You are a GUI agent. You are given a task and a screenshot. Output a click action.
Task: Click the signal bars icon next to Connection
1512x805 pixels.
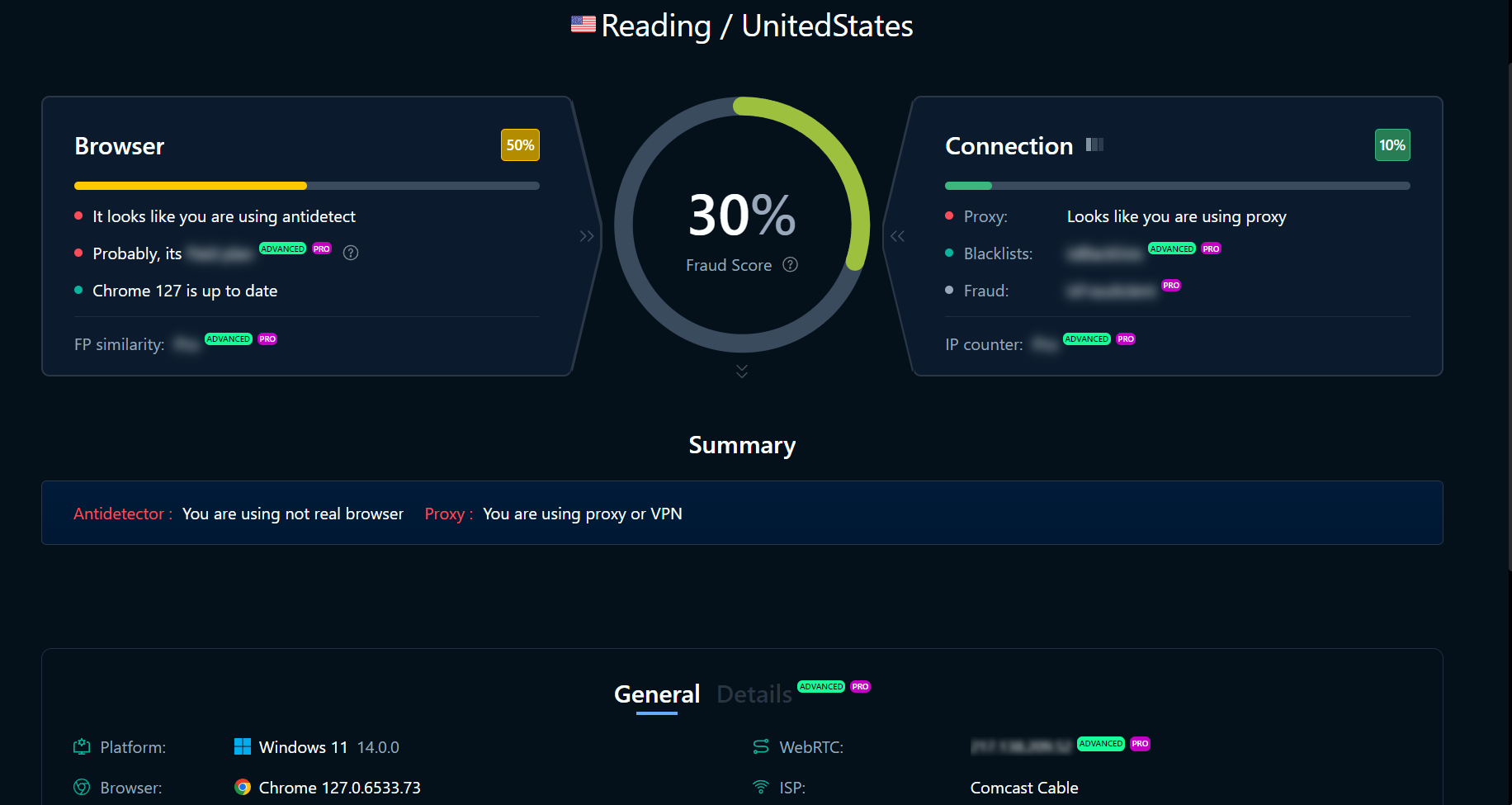1094,145
